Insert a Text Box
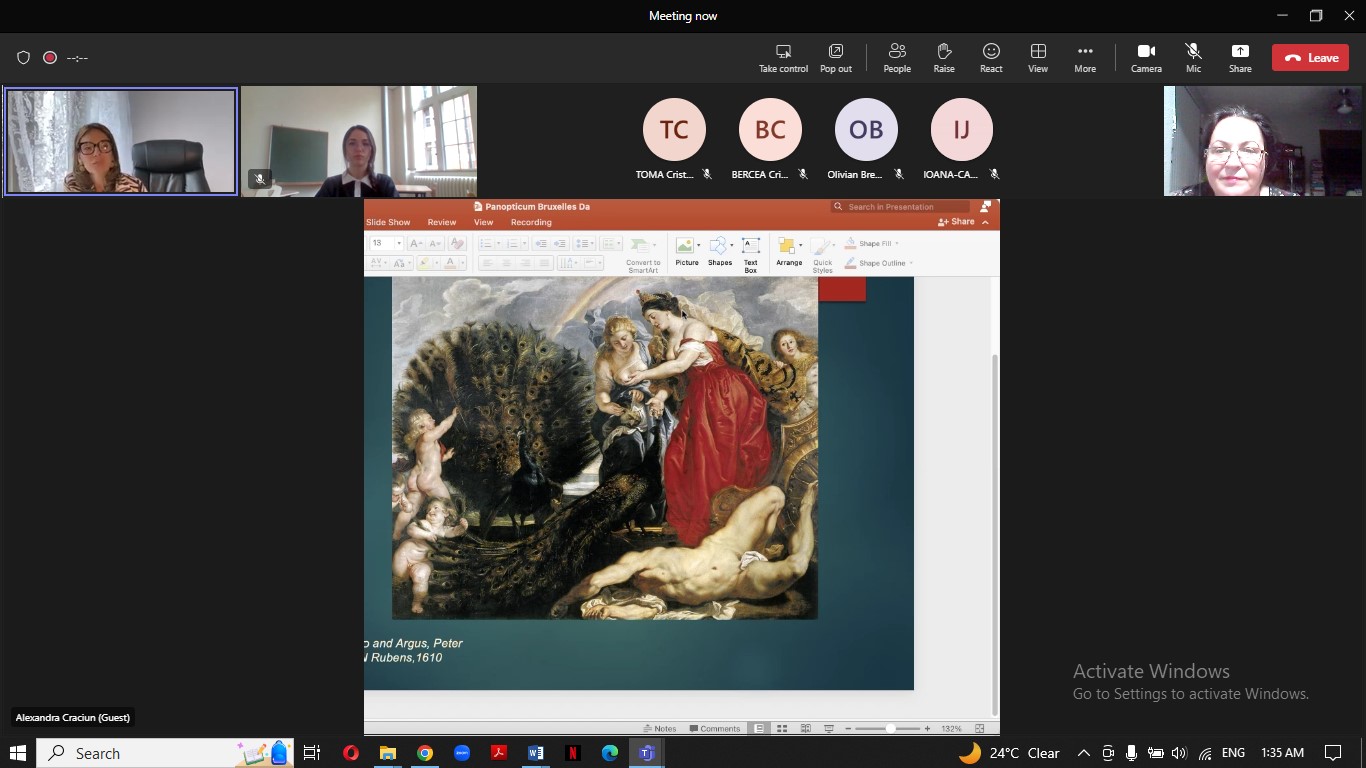 pos(751,255)
